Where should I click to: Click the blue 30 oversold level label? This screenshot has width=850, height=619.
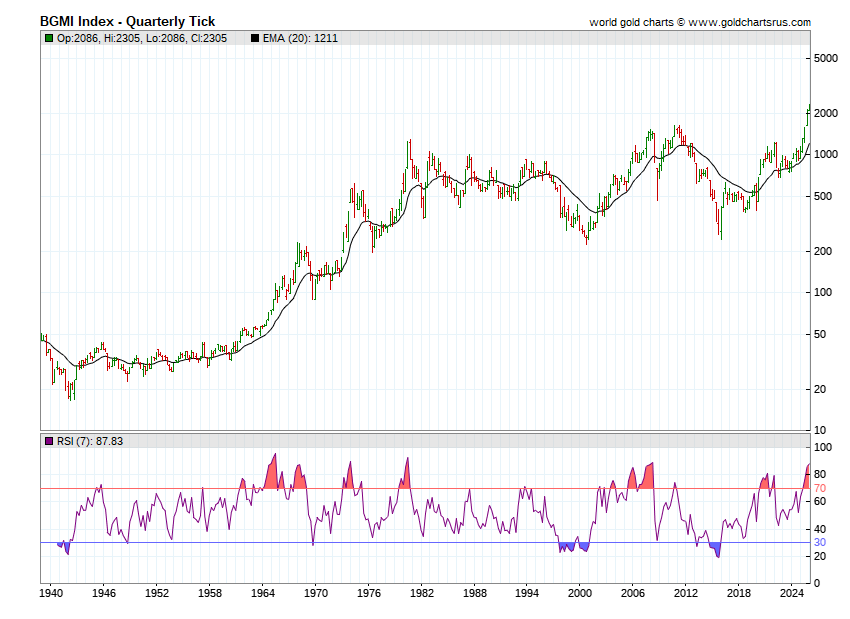click(x=820, y=543)
